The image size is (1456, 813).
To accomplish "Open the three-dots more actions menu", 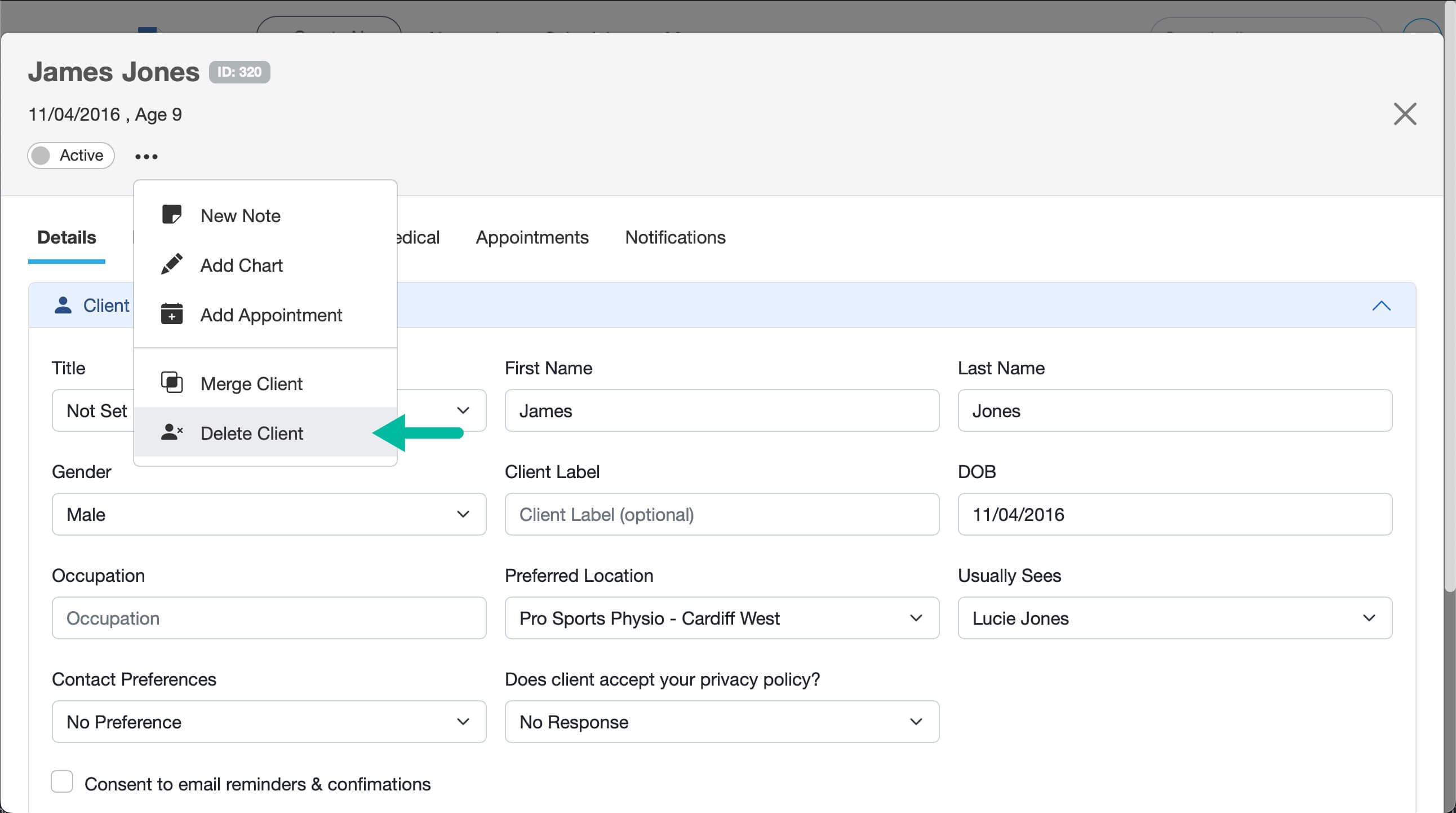I will tap(146, 156).
